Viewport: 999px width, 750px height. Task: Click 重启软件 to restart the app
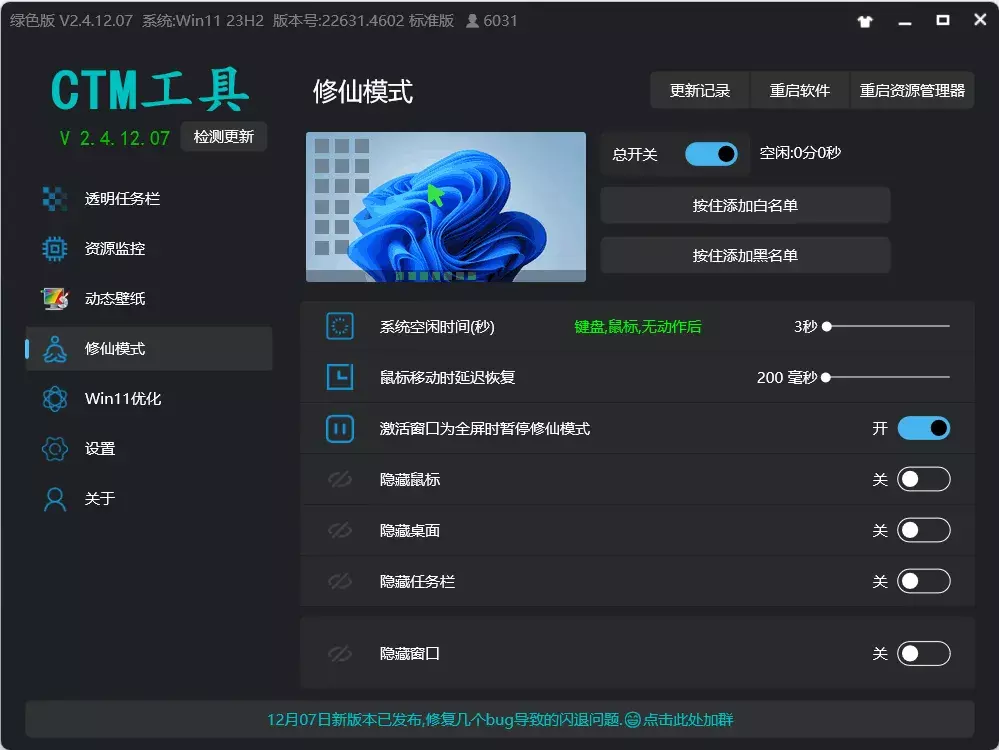click(800, 90)
